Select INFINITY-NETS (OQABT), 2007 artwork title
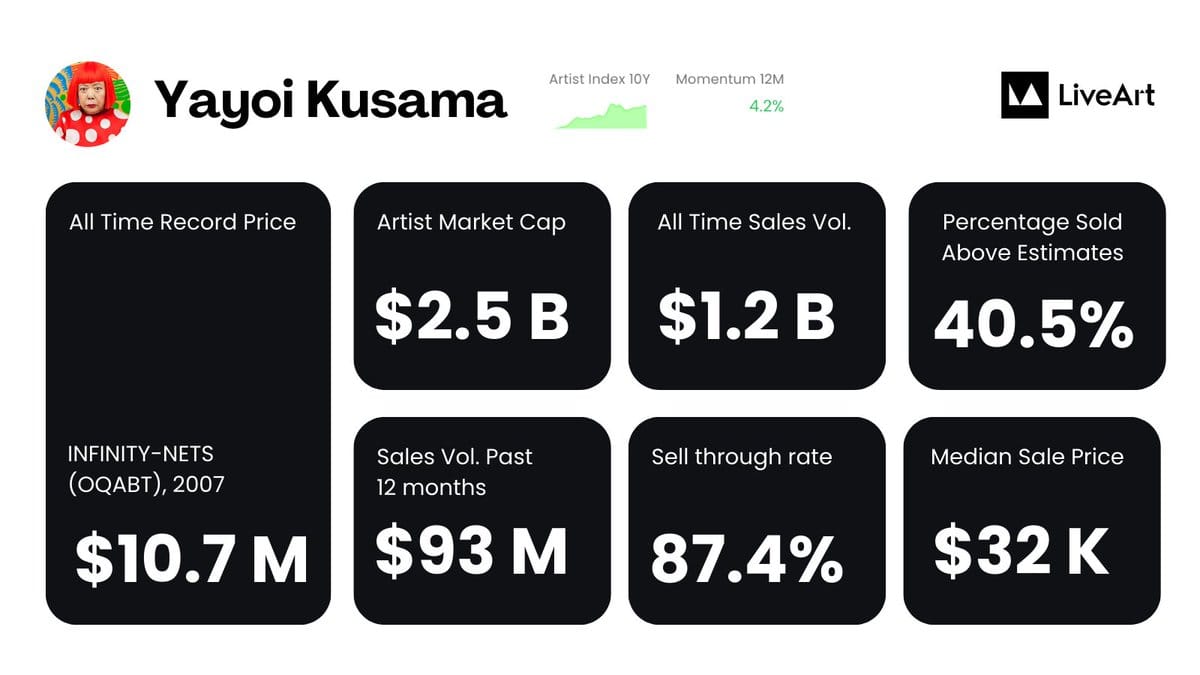Screen dimensions: 1200x675 146,469
